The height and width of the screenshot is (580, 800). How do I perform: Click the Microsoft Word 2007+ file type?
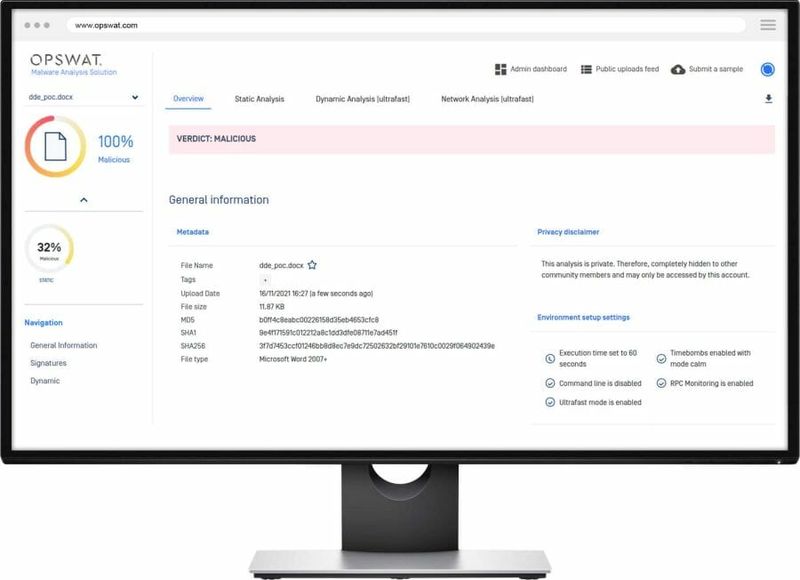(x=293, y=359)
